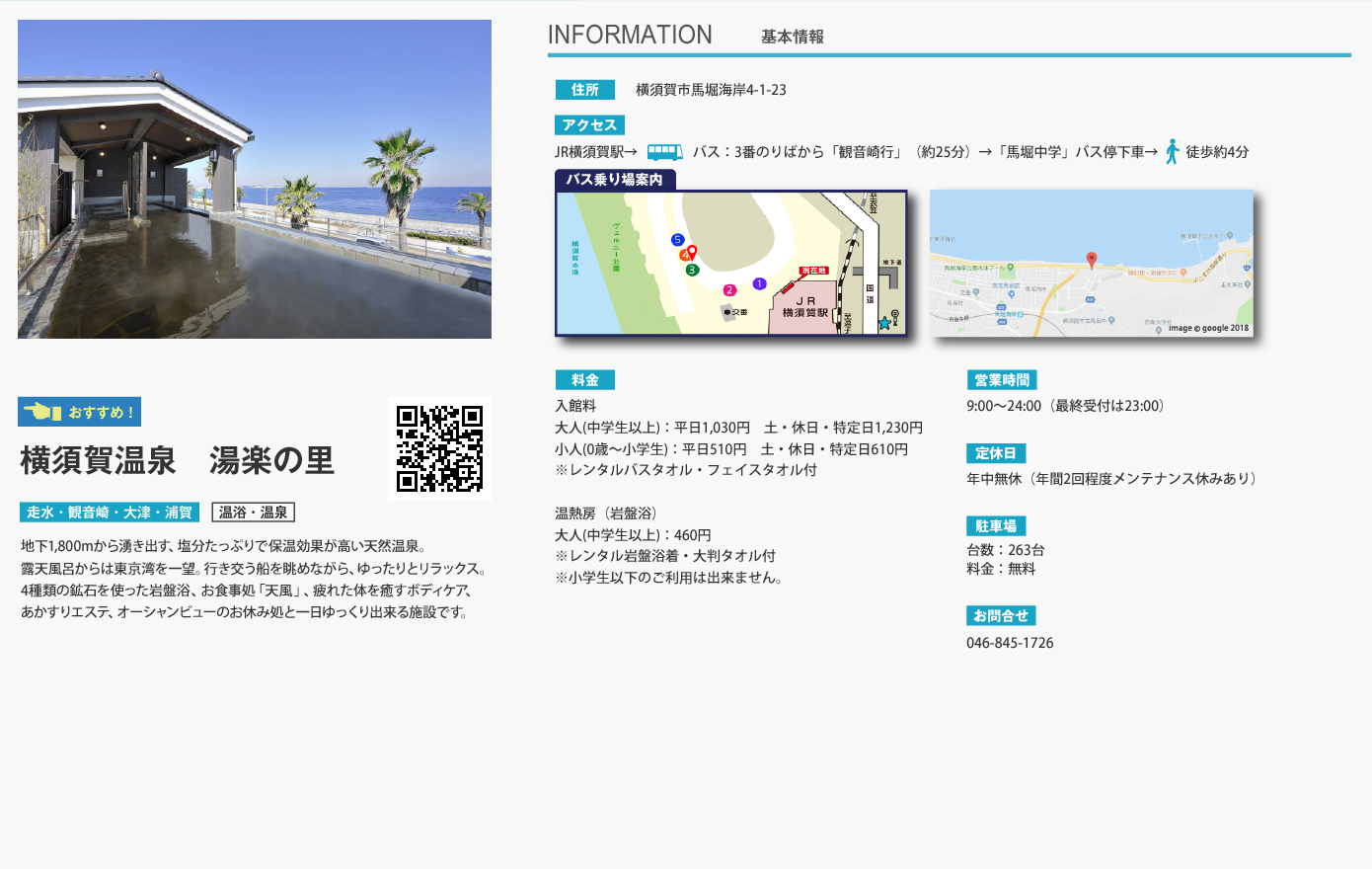Click the bus icon in access directions

664,152
